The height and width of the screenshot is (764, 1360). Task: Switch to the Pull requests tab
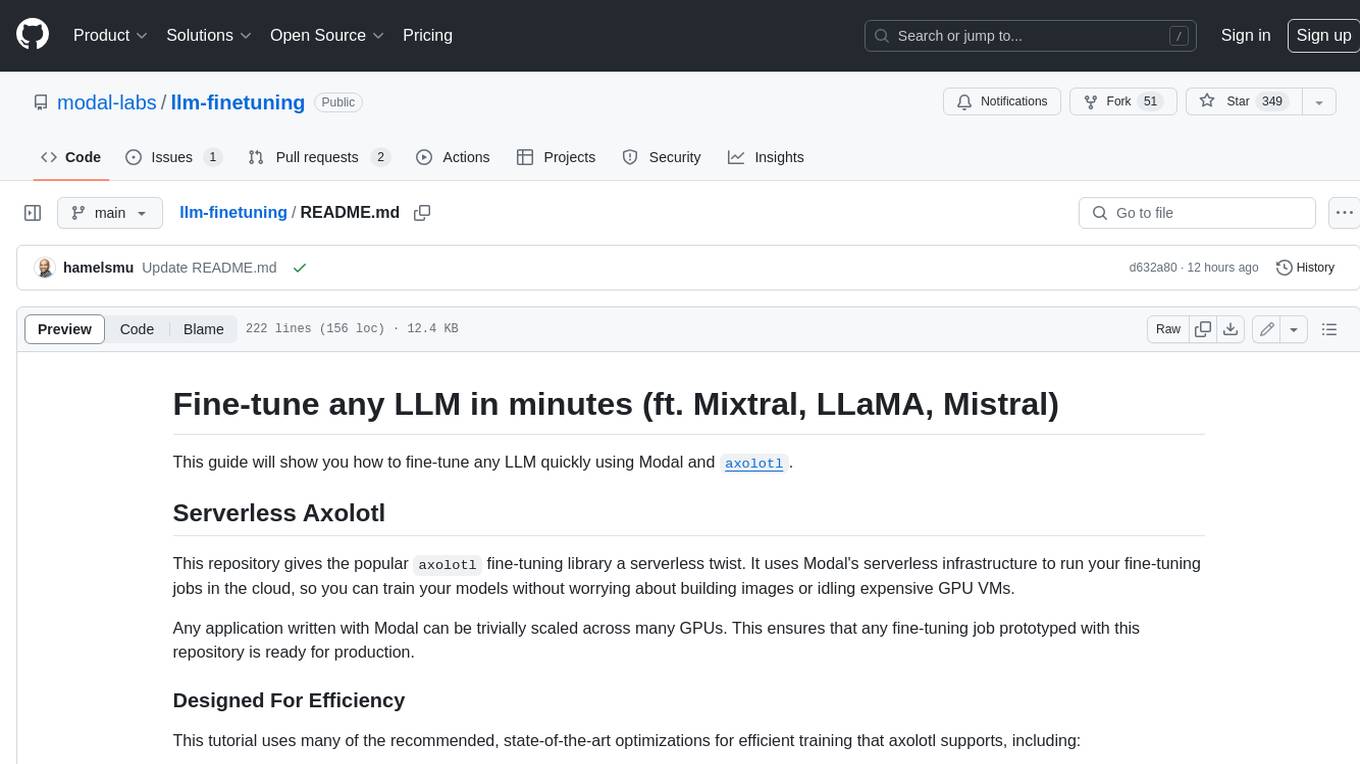318,157
